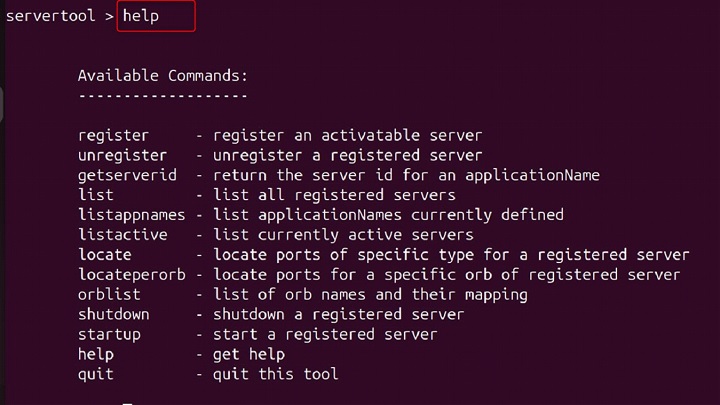Viewport: 720px width, 405px height.
Task: Select the startup command entry
Action: 109,335
